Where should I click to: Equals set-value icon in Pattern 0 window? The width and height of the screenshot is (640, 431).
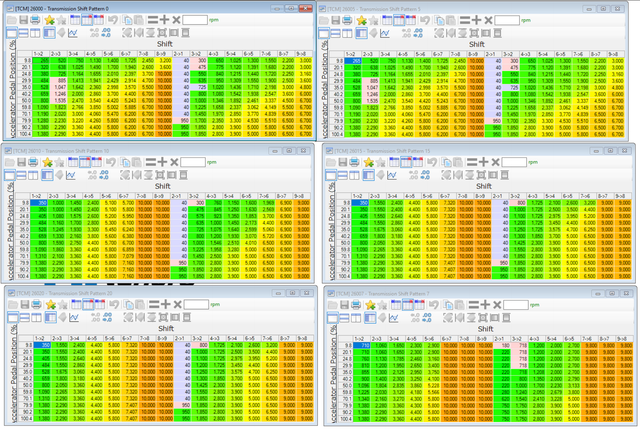153,20
